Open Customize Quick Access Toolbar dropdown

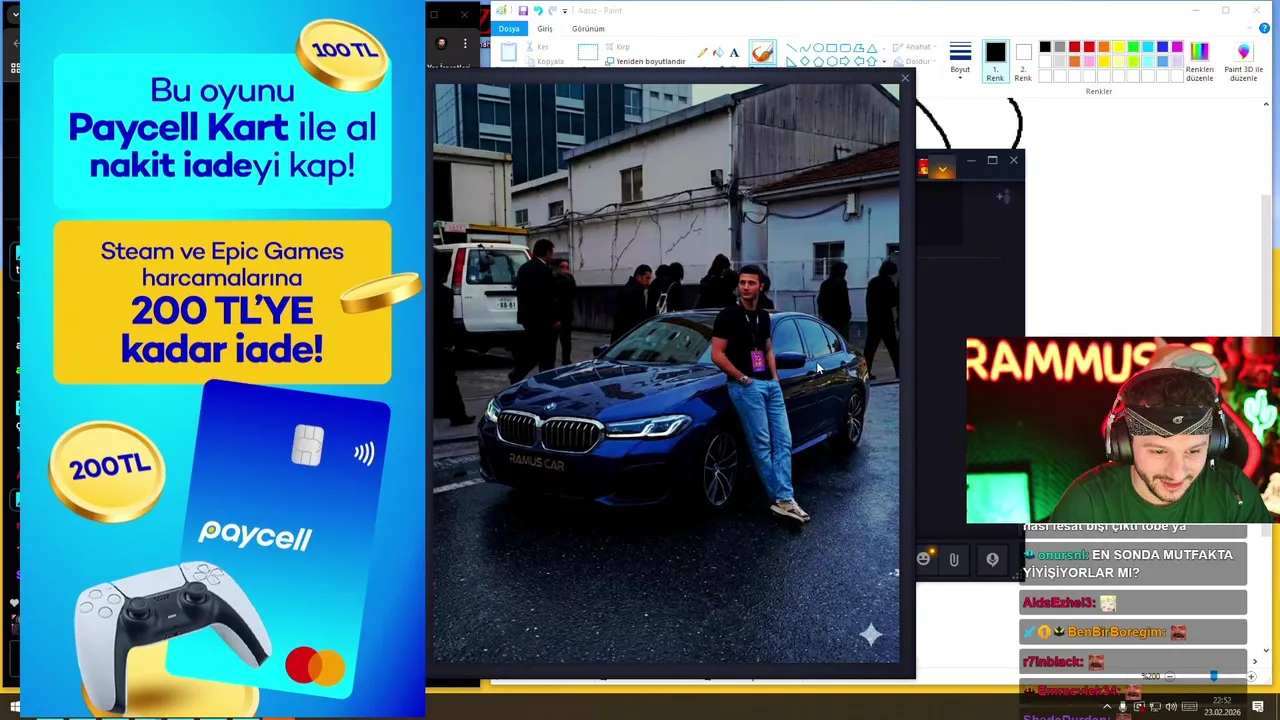point(565,11)
